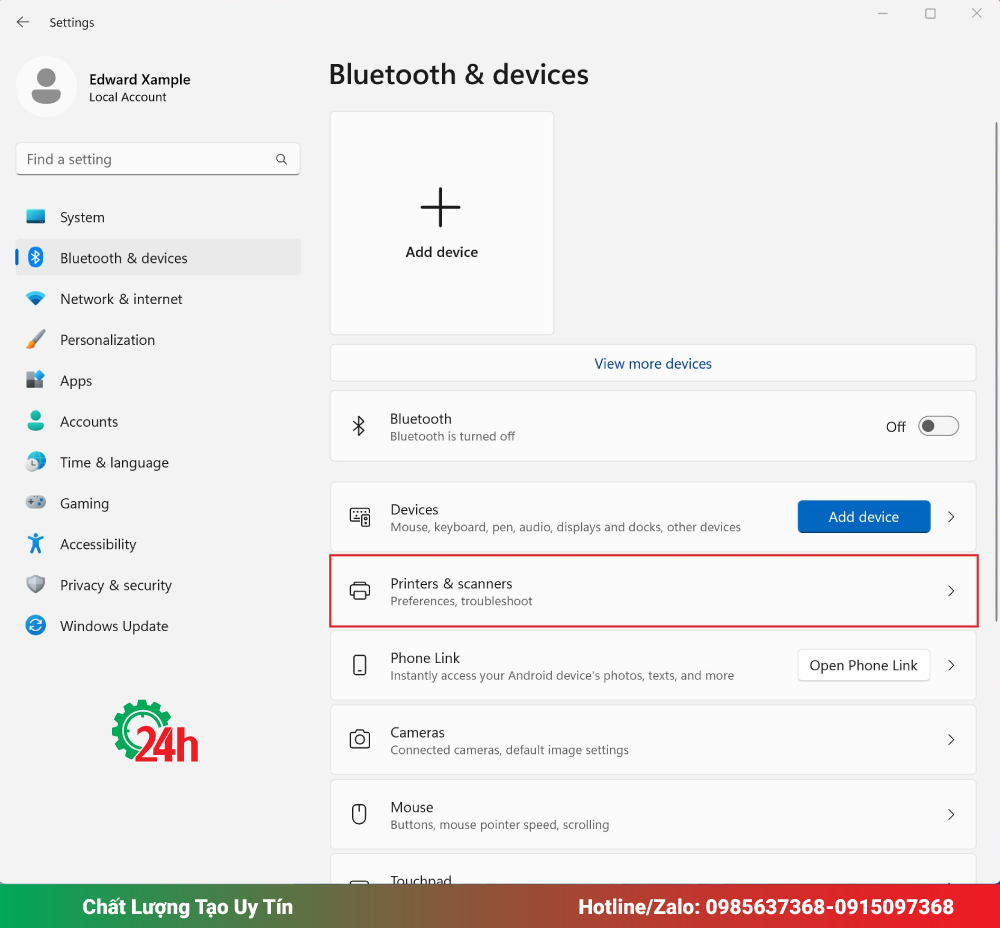Expand the Mouse settings chevron
Image resolution: width=1000 pixels, height=928 pixels.
pos(951,814)
